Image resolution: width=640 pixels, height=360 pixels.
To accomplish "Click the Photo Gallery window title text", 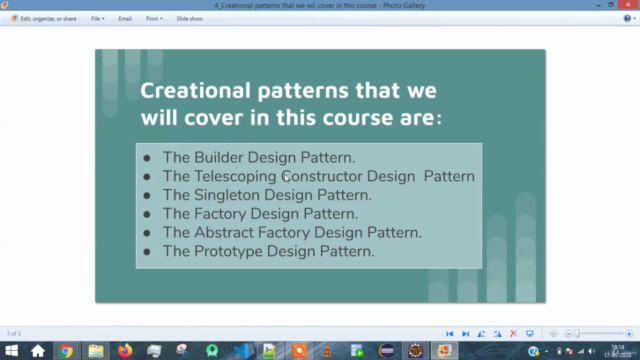I will pyautogui.click(x=320, y=5).
